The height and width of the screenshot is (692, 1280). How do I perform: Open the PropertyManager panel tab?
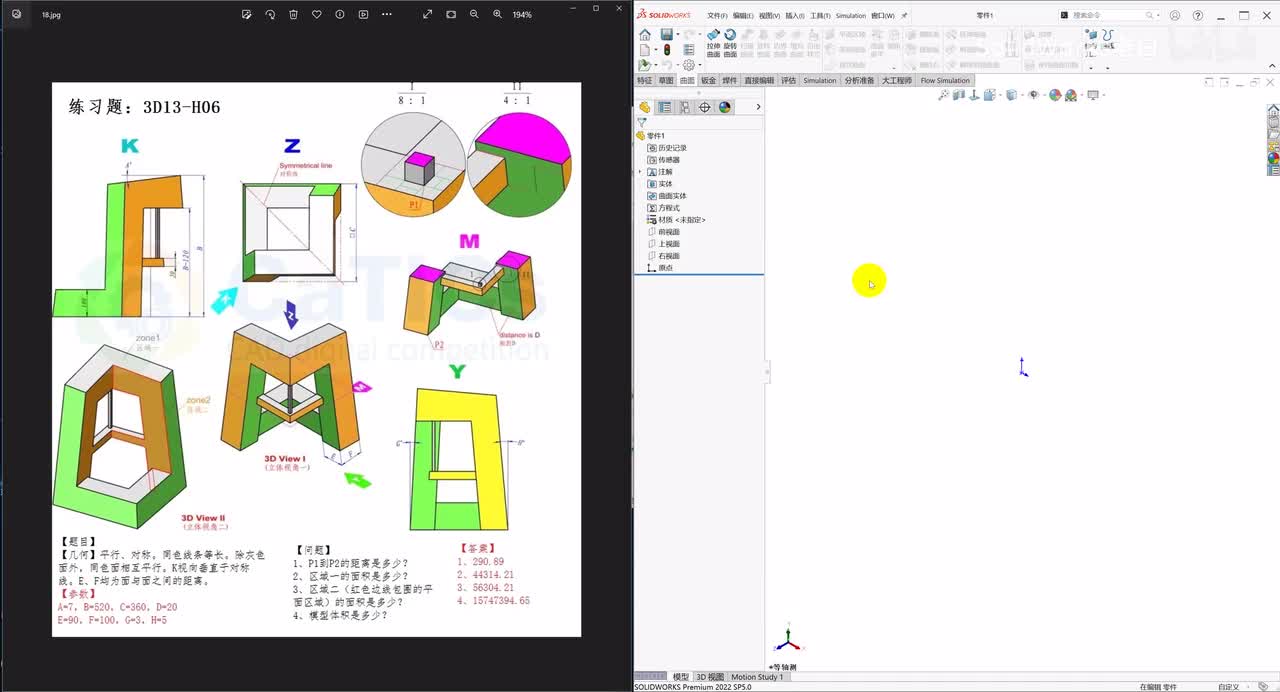coord(664,107)
